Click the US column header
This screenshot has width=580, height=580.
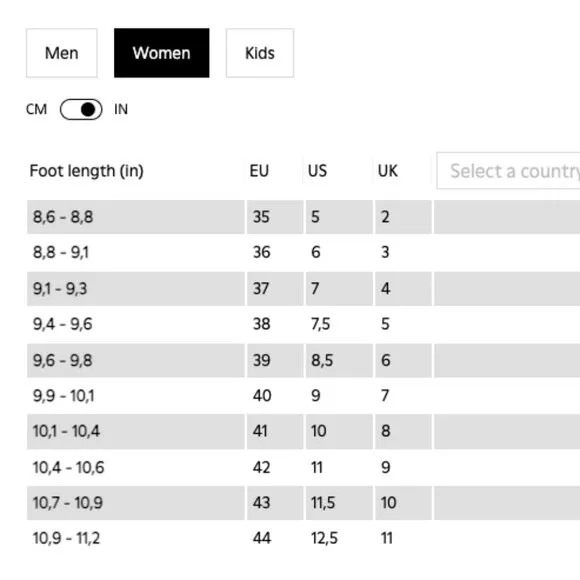pyautogui.click(x=317, y=171)
